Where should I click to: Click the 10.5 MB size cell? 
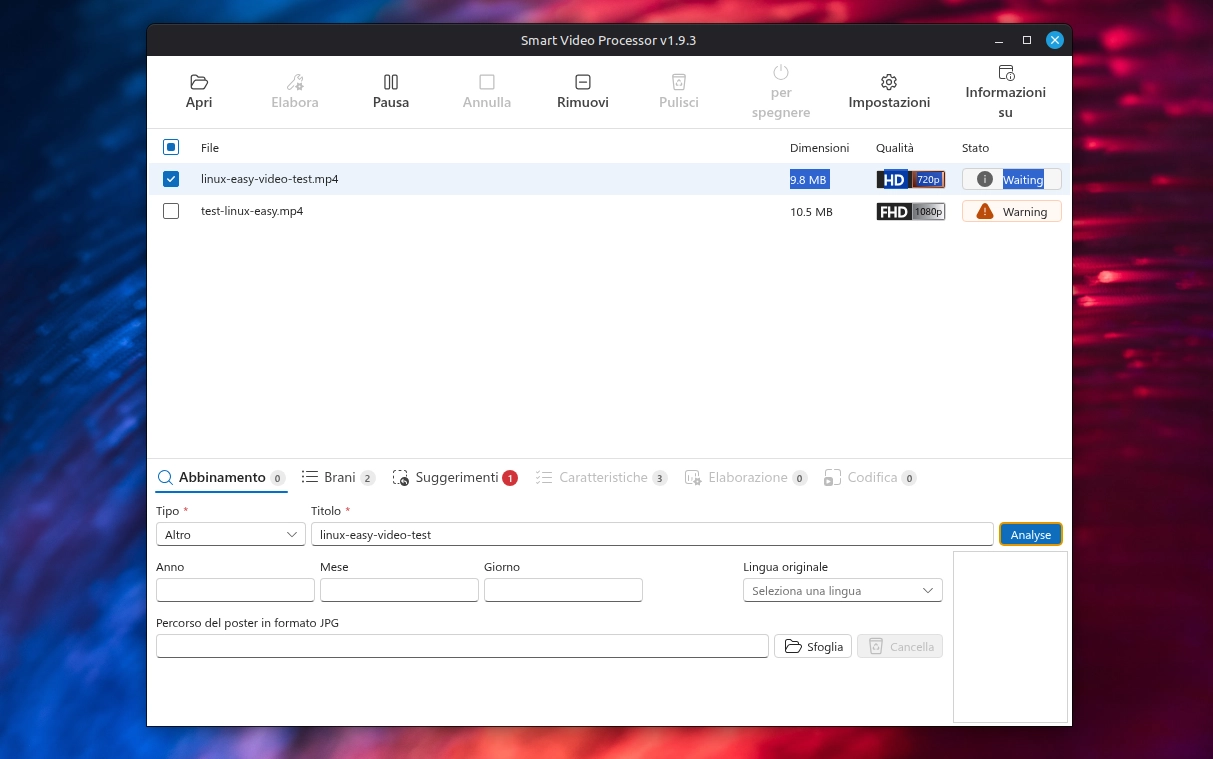click(x=811, y=212)
